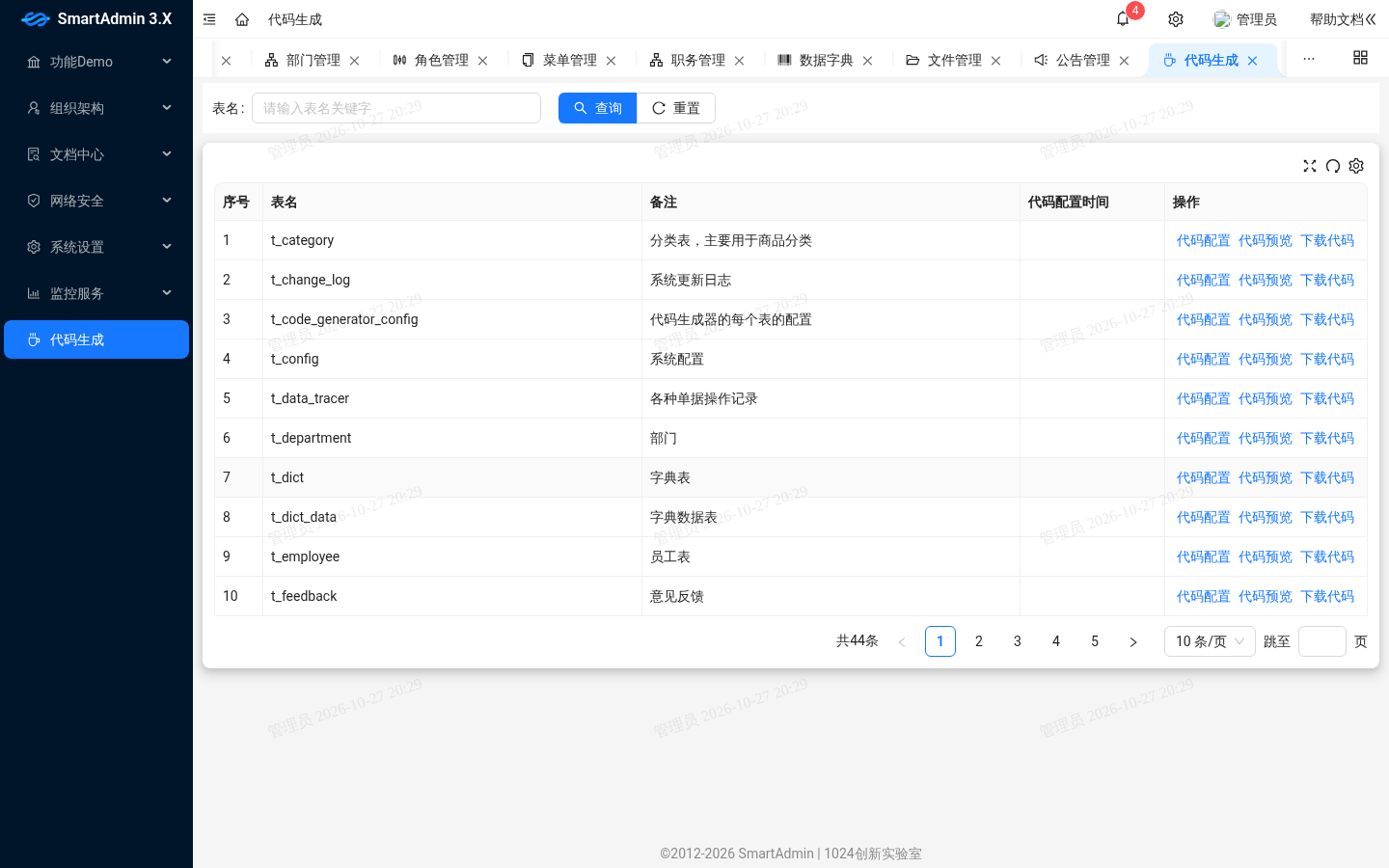Collapse the sidebar with the menu fold icon
Image resolution: width=1389 pixels, height=868 pixels.
pos(209,19)
